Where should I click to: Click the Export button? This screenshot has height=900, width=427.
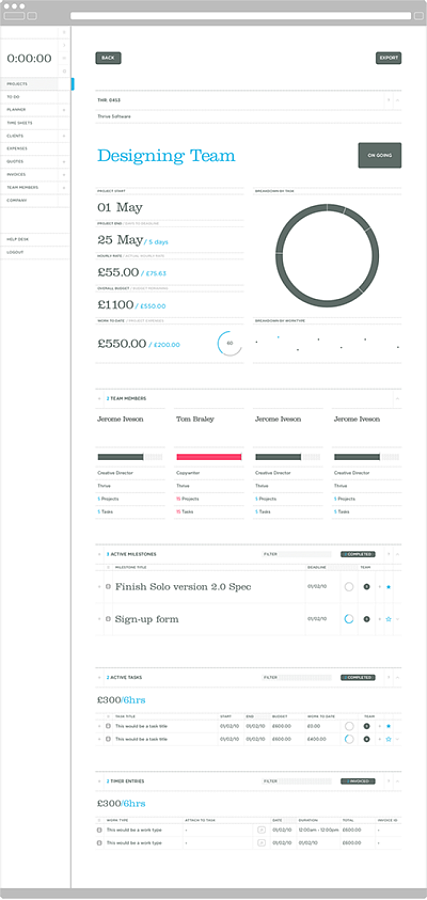click(x=389, y=58)
